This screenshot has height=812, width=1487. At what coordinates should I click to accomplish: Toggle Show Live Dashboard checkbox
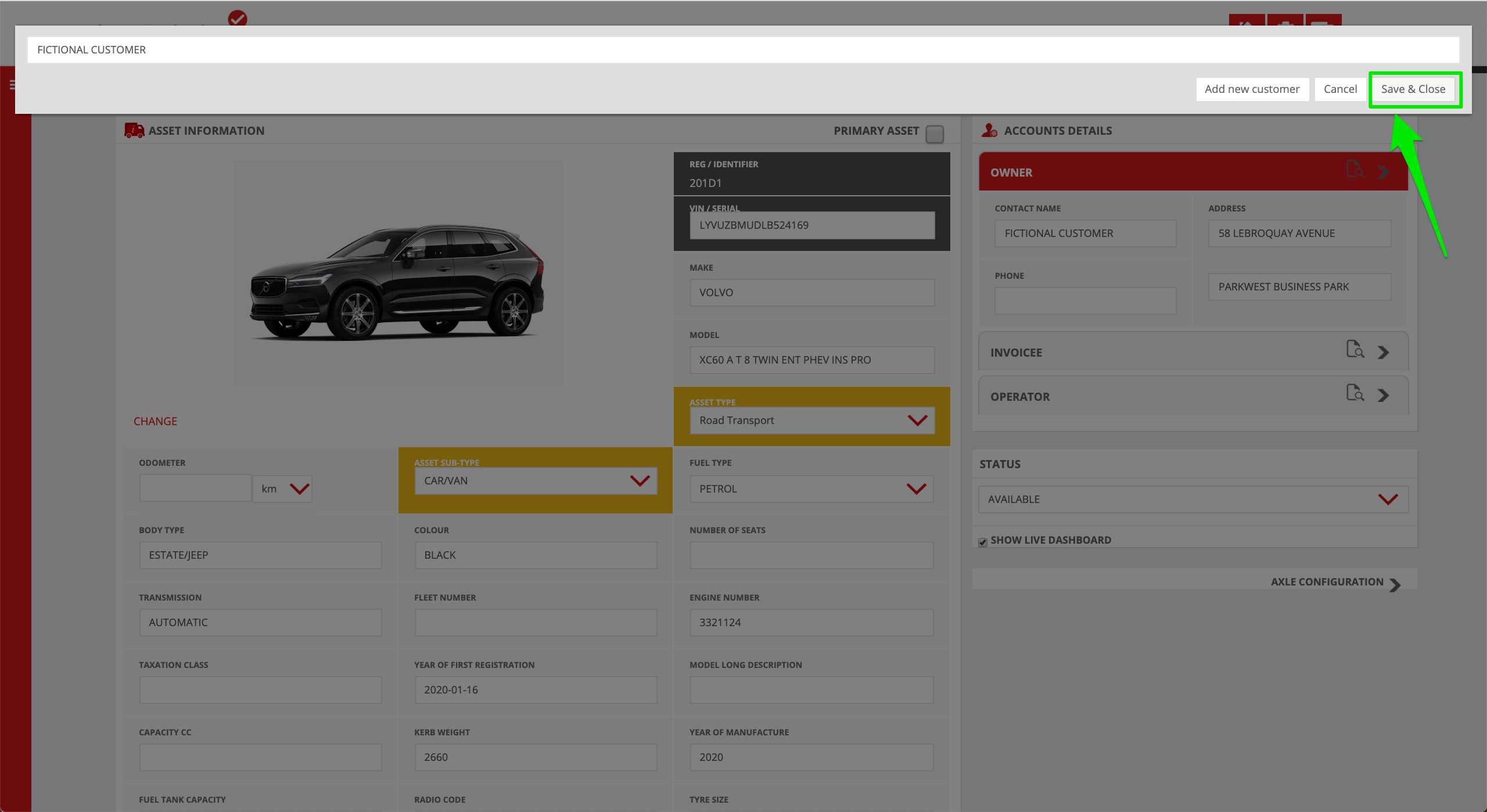(983, 542)
